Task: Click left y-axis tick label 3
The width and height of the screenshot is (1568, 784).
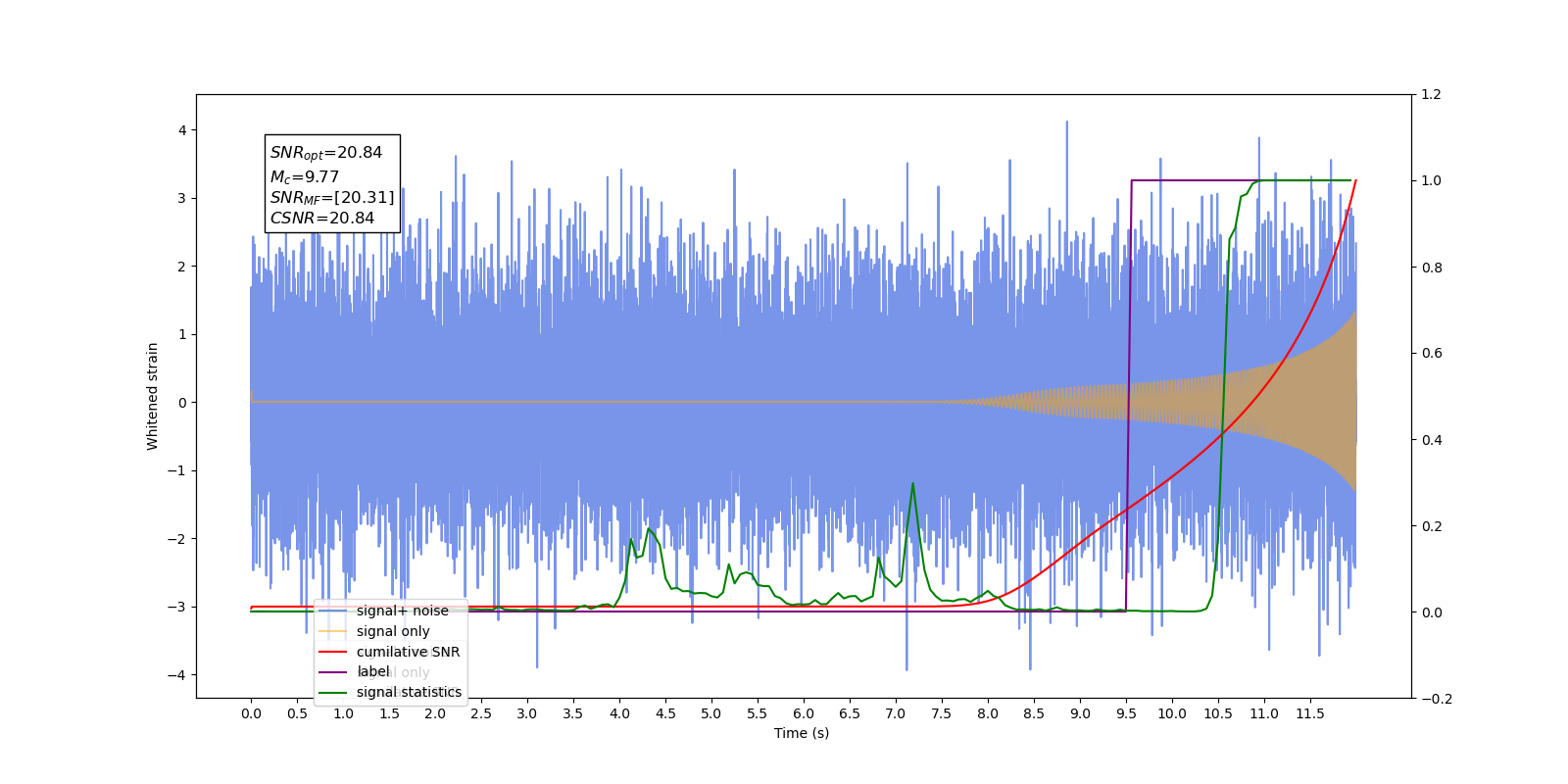Action: (x=182, y=198)
